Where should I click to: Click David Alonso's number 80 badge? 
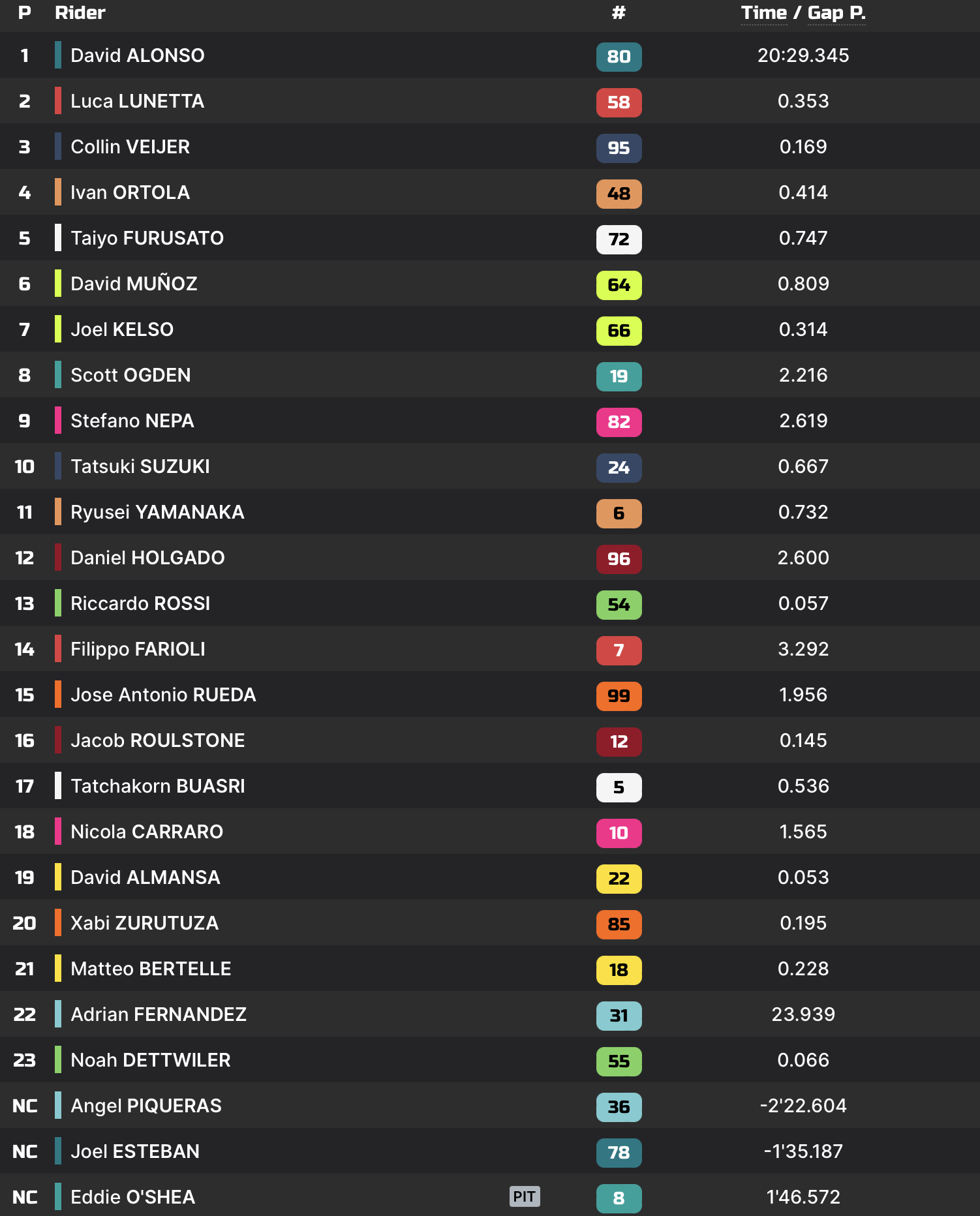click(619, 57)
